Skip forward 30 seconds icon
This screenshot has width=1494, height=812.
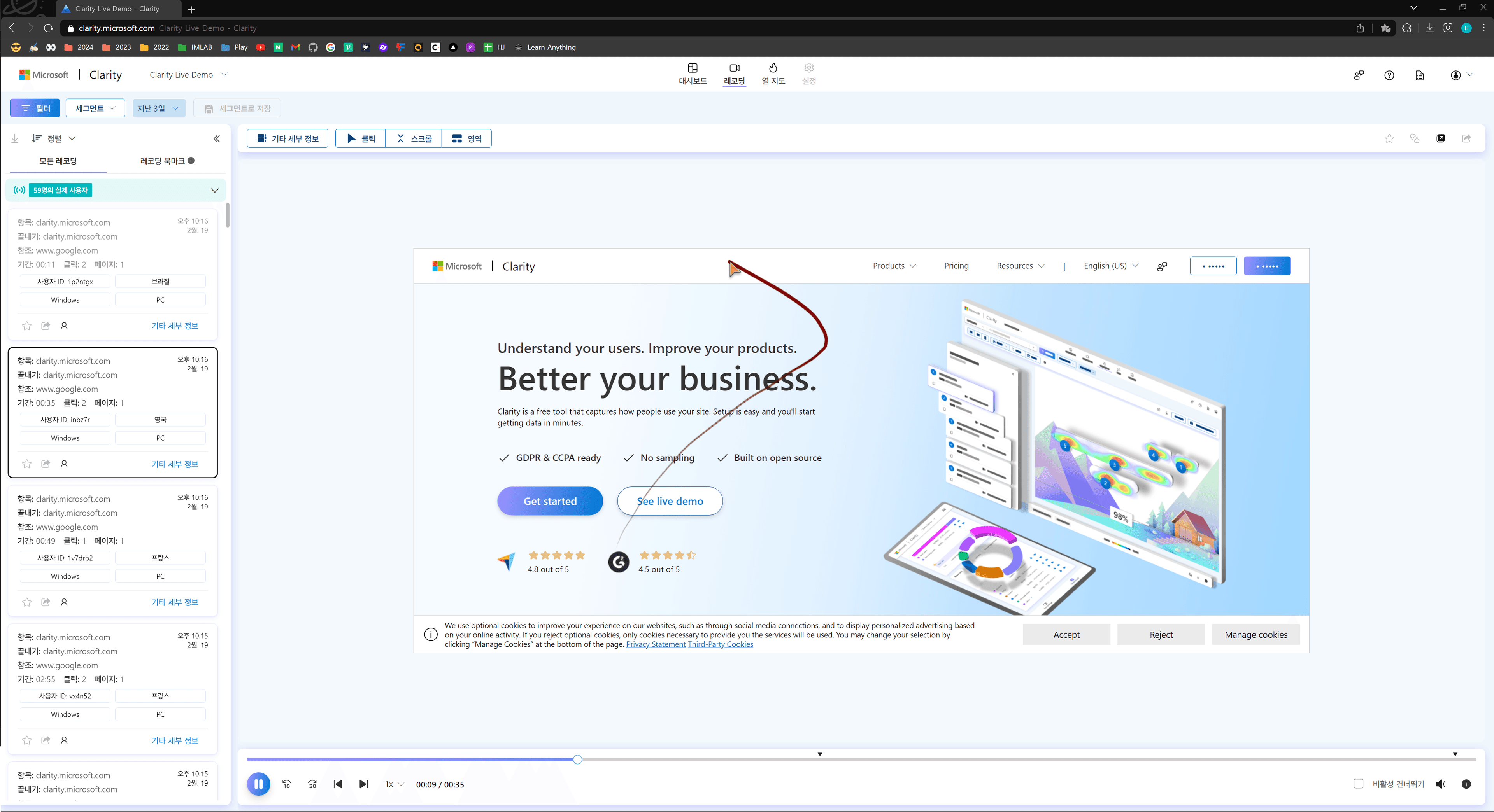(x=312, y=784)
